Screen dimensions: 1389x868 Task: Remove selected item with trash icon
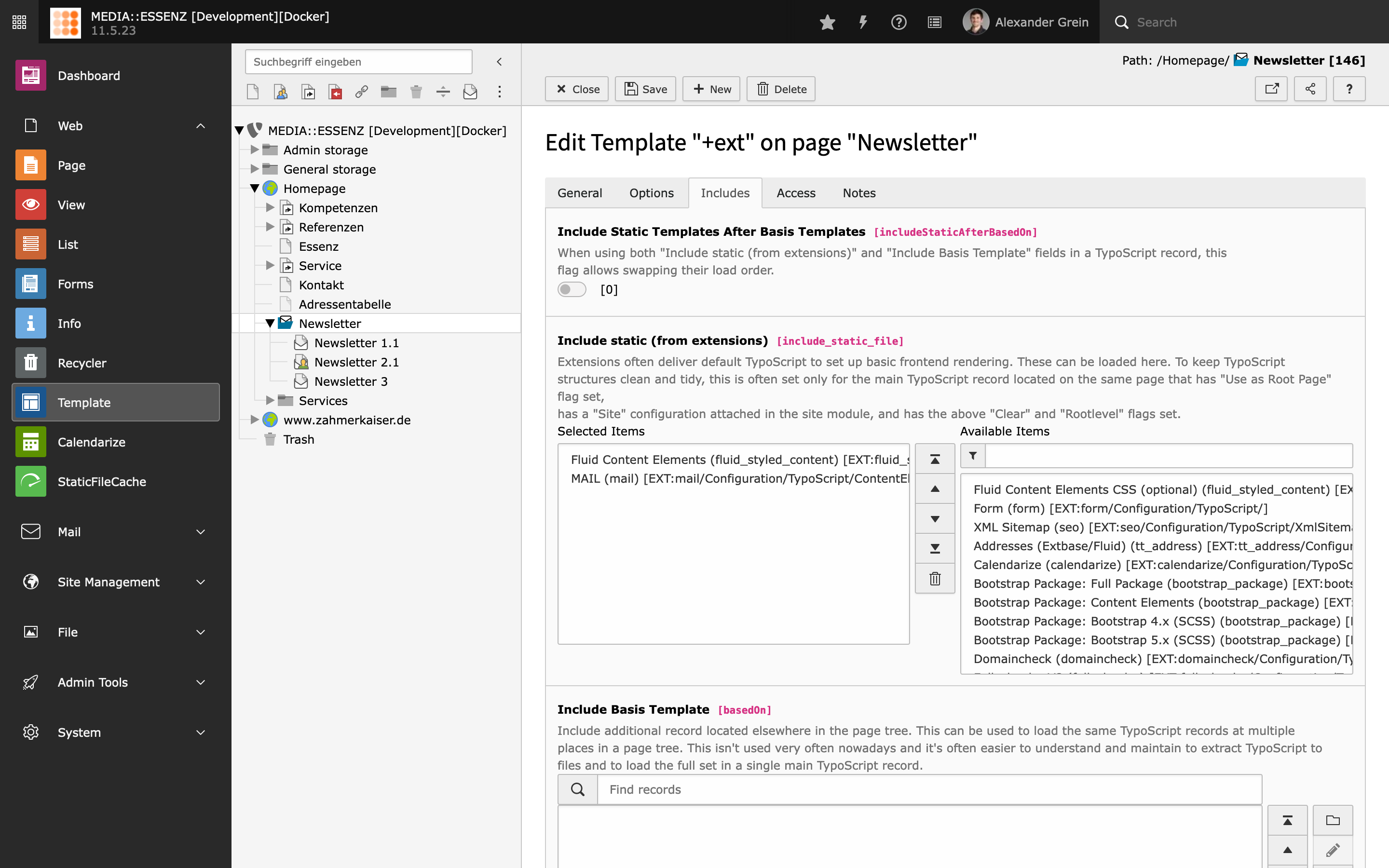point(934,578)
